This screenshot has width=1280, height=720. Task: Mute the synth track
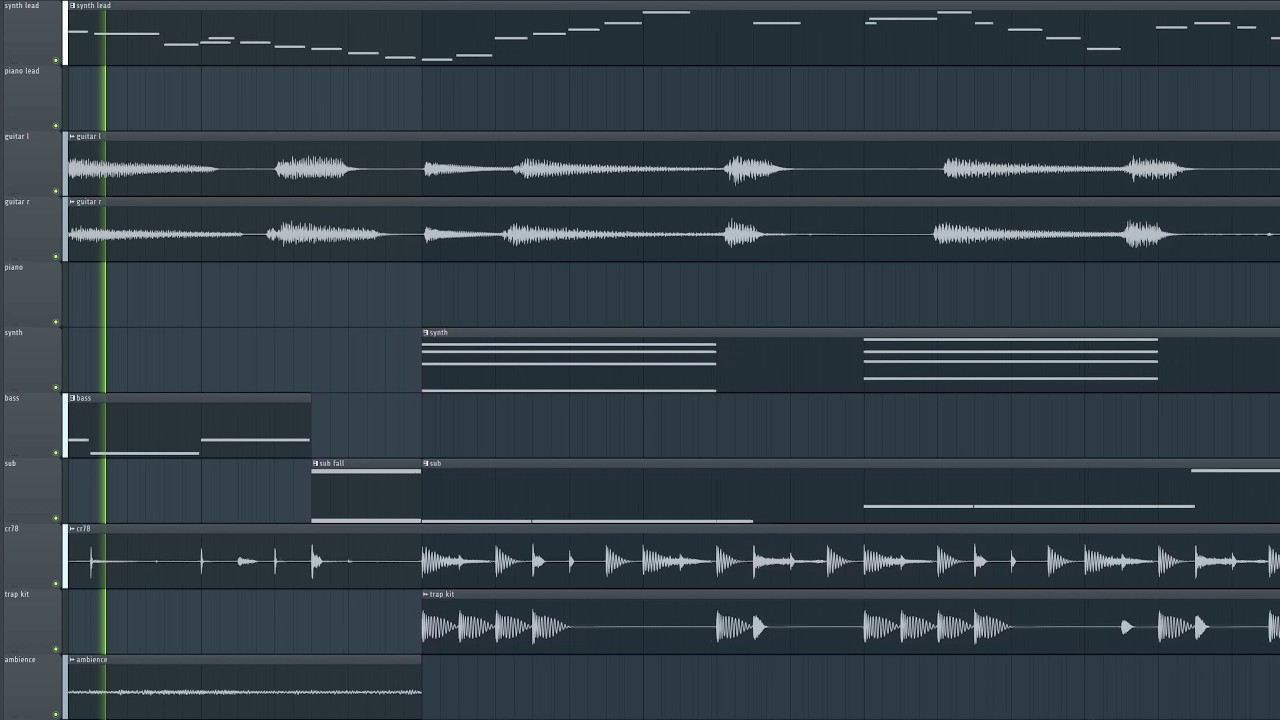click(x=56, y=388)
